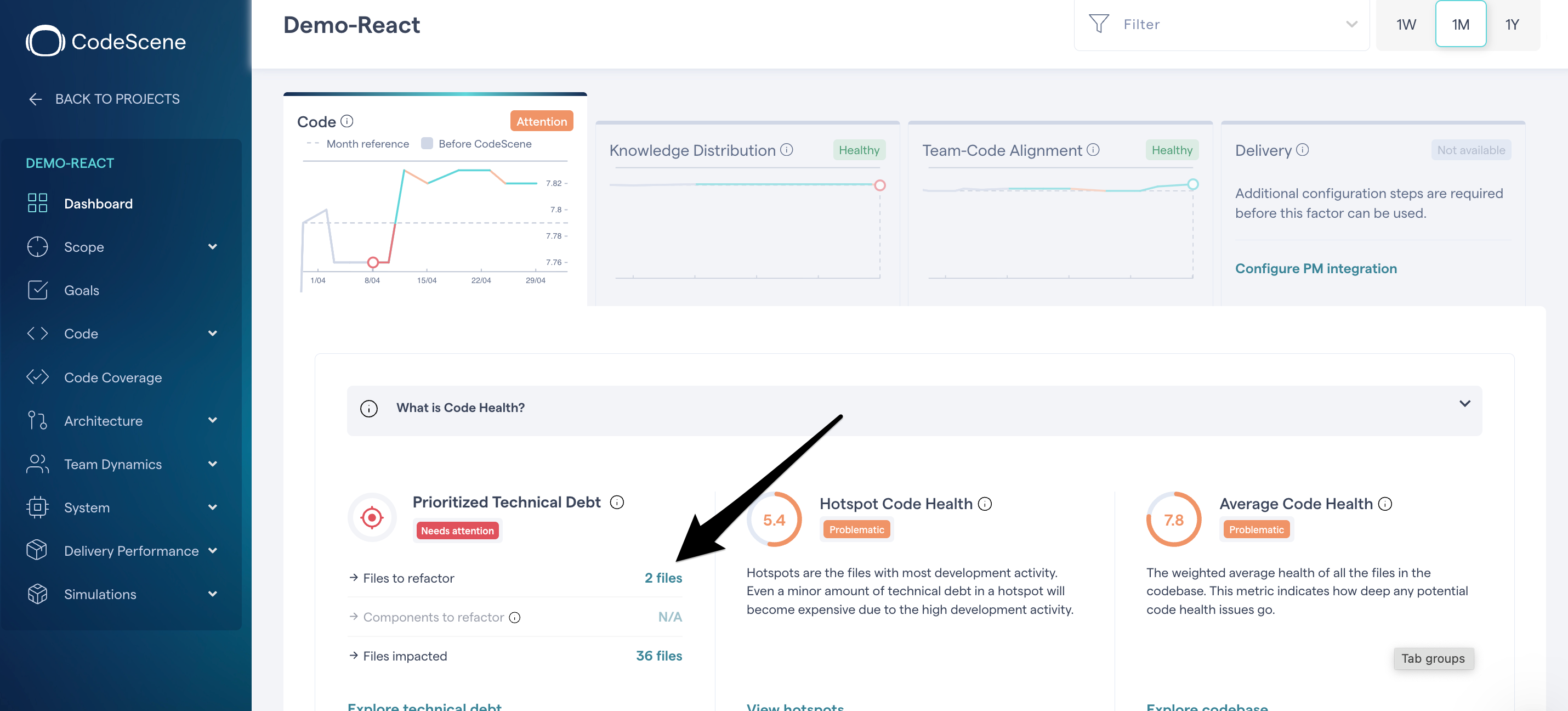Click the CodeScene logo icon
The width and height of the screenshot is (1568, 711).
(44, 41)
